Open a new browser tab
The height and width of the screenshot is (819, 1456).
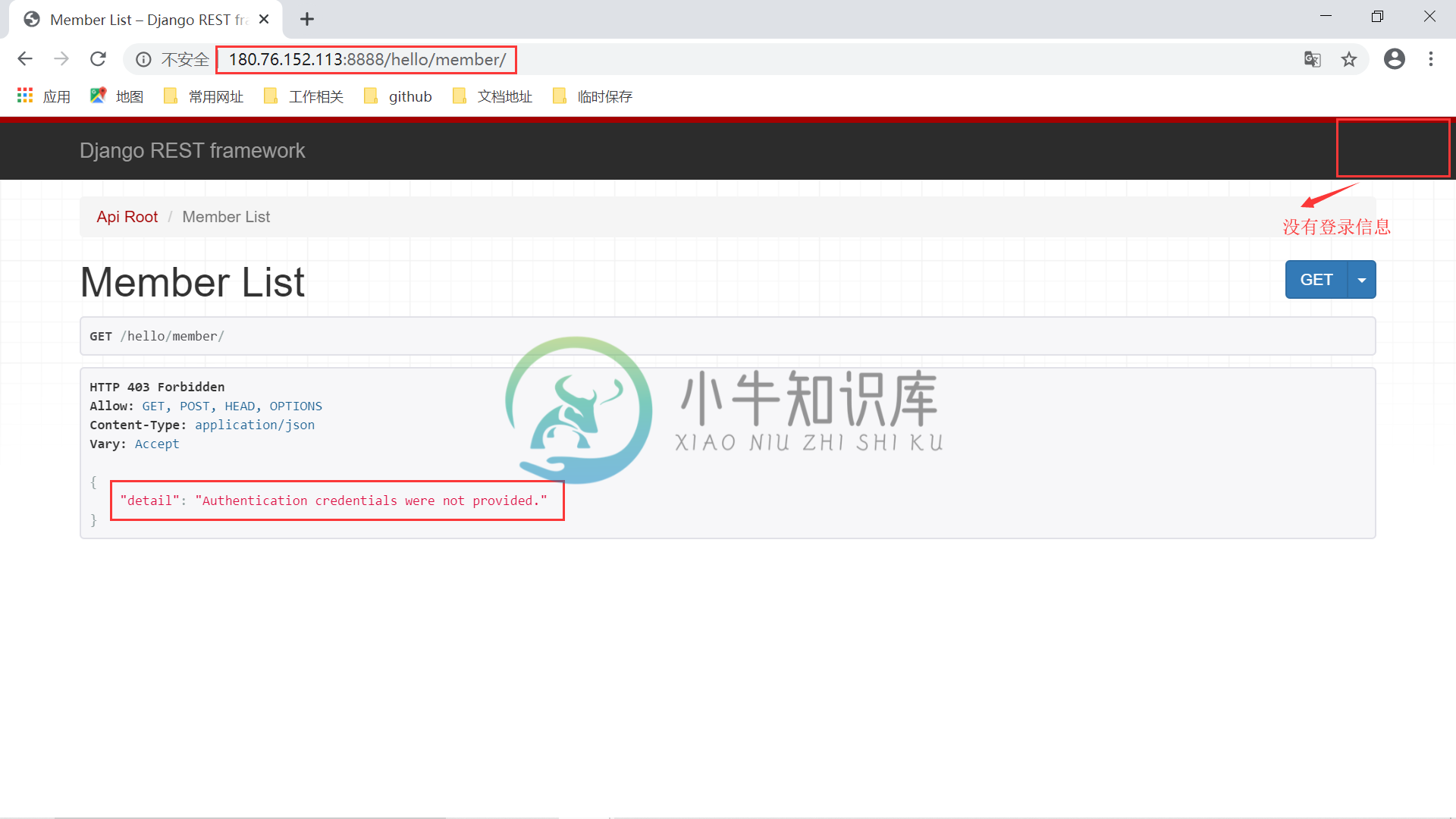(x=307, y=20)
